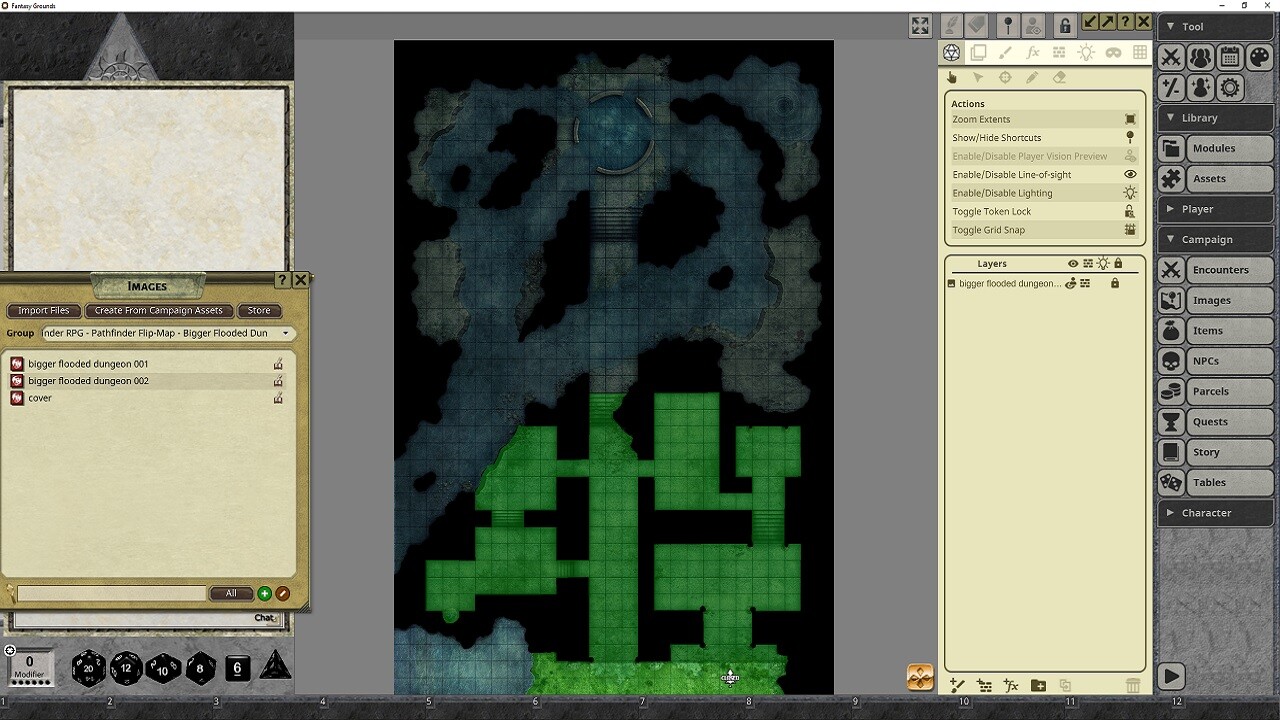Open the image effects fx panel

pyautogui.click(x=1032, y=52)
